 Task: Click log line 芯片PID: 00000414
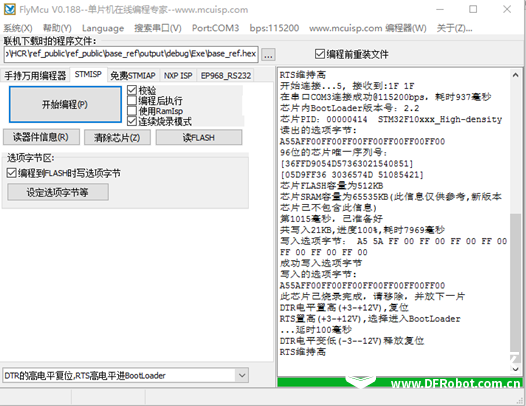[x=391, y=119]
